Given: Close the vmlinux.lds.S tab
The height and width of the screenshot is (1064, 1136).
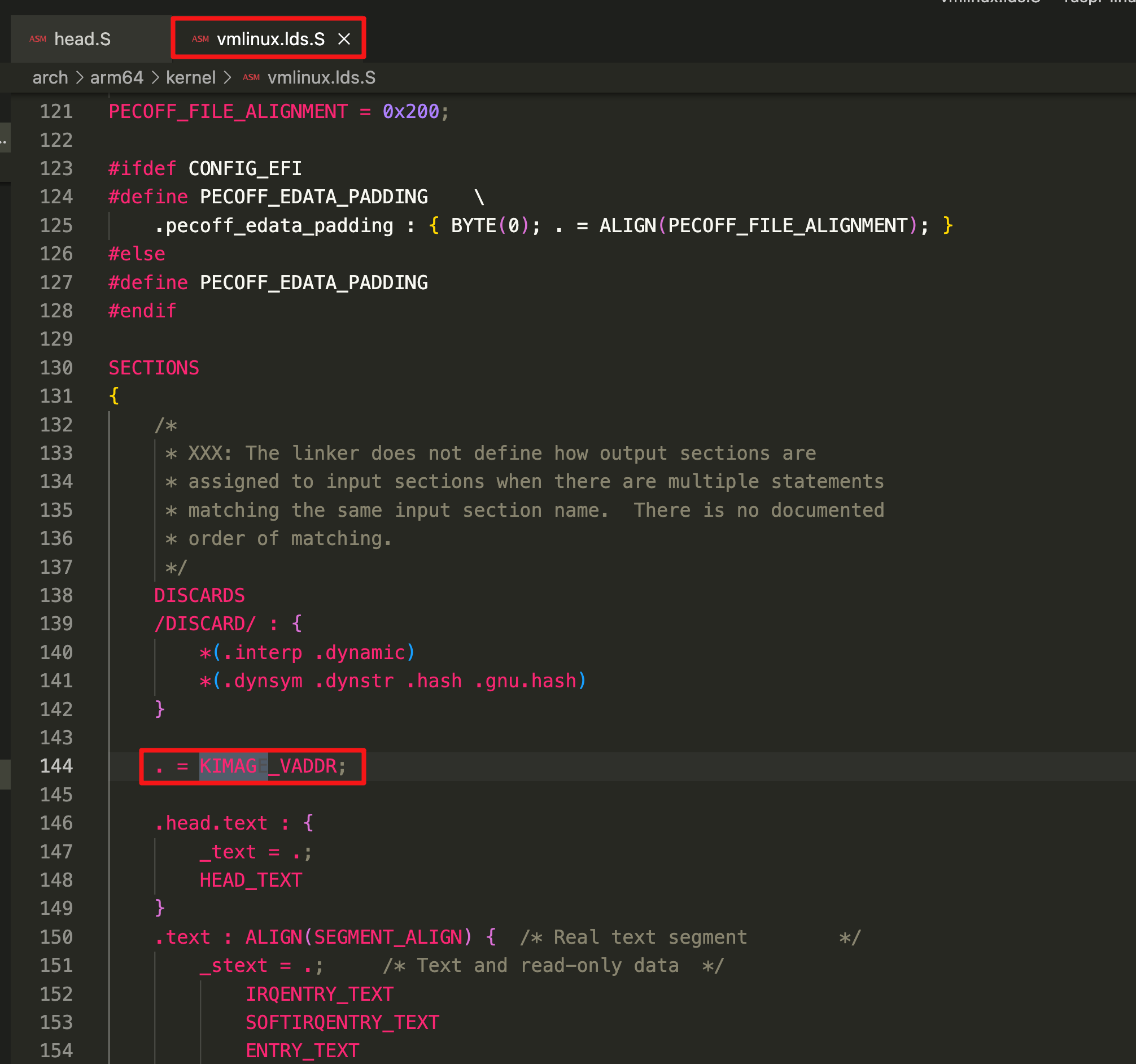Looking at the screenshot, I should point(344,39).
